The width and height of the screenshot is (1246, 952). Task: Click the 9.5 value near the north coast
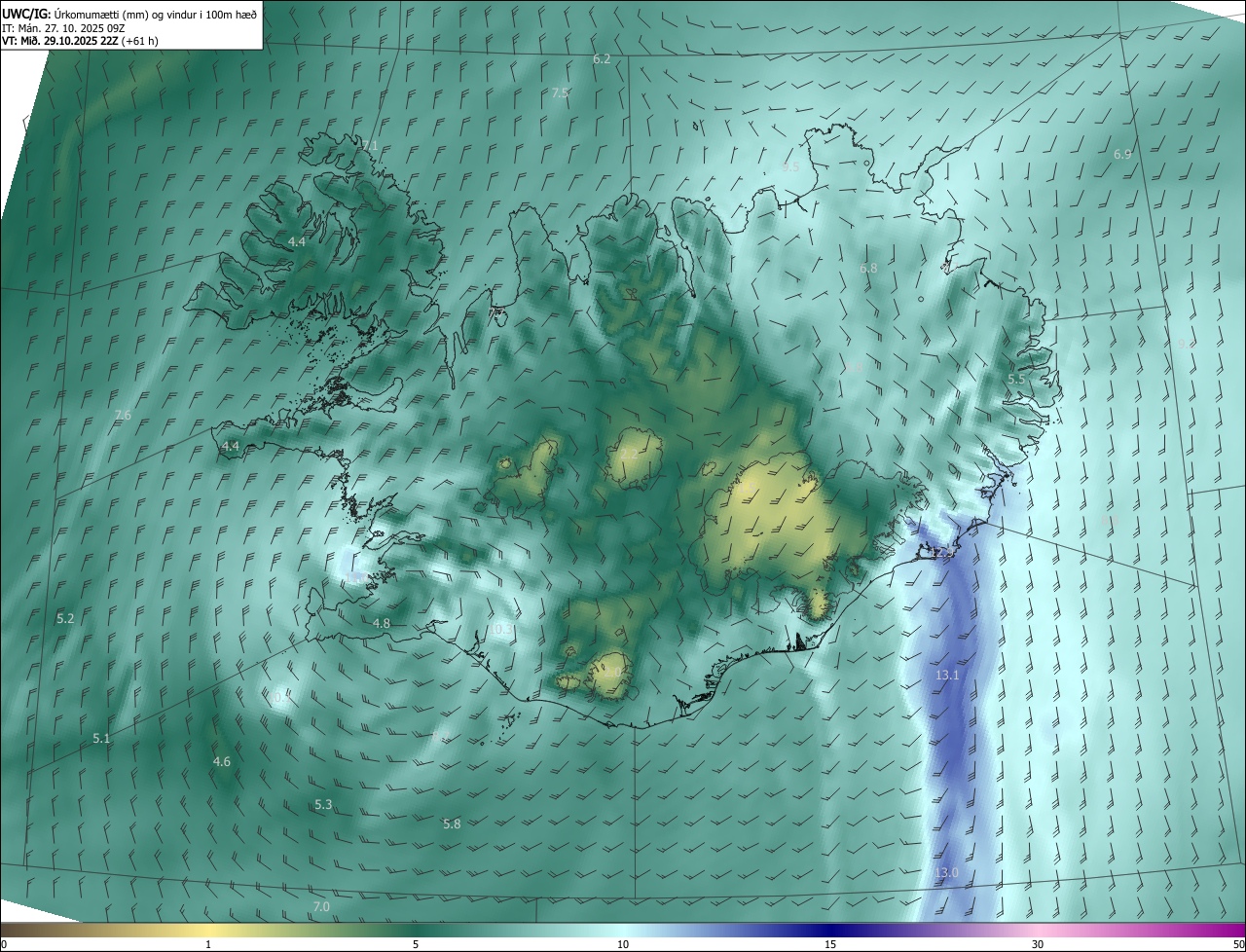click(x=790, y=167)
